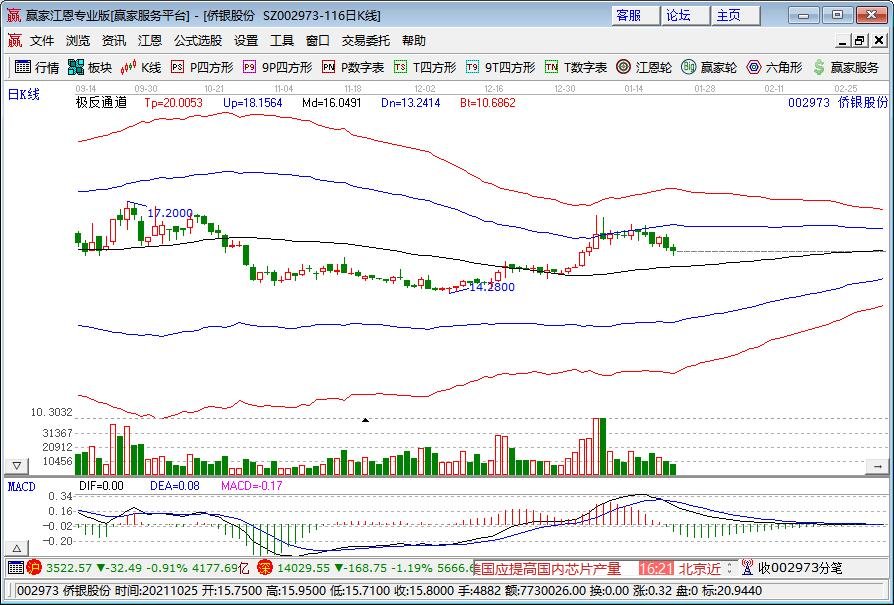894x605 pixels.
Task: Open the 六角形 hexagon tool
Action: (x=774, y=67)
